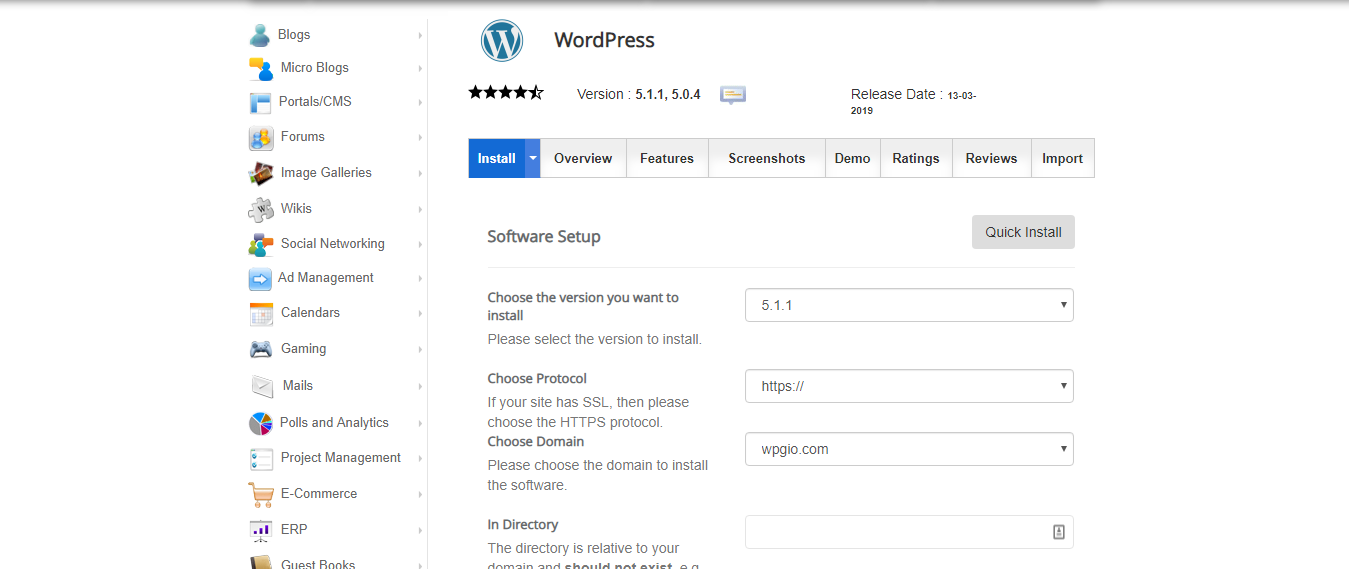Expand the Gaming category arrow
Screen dimensions: 1349x569
click(x=420, y=349)
